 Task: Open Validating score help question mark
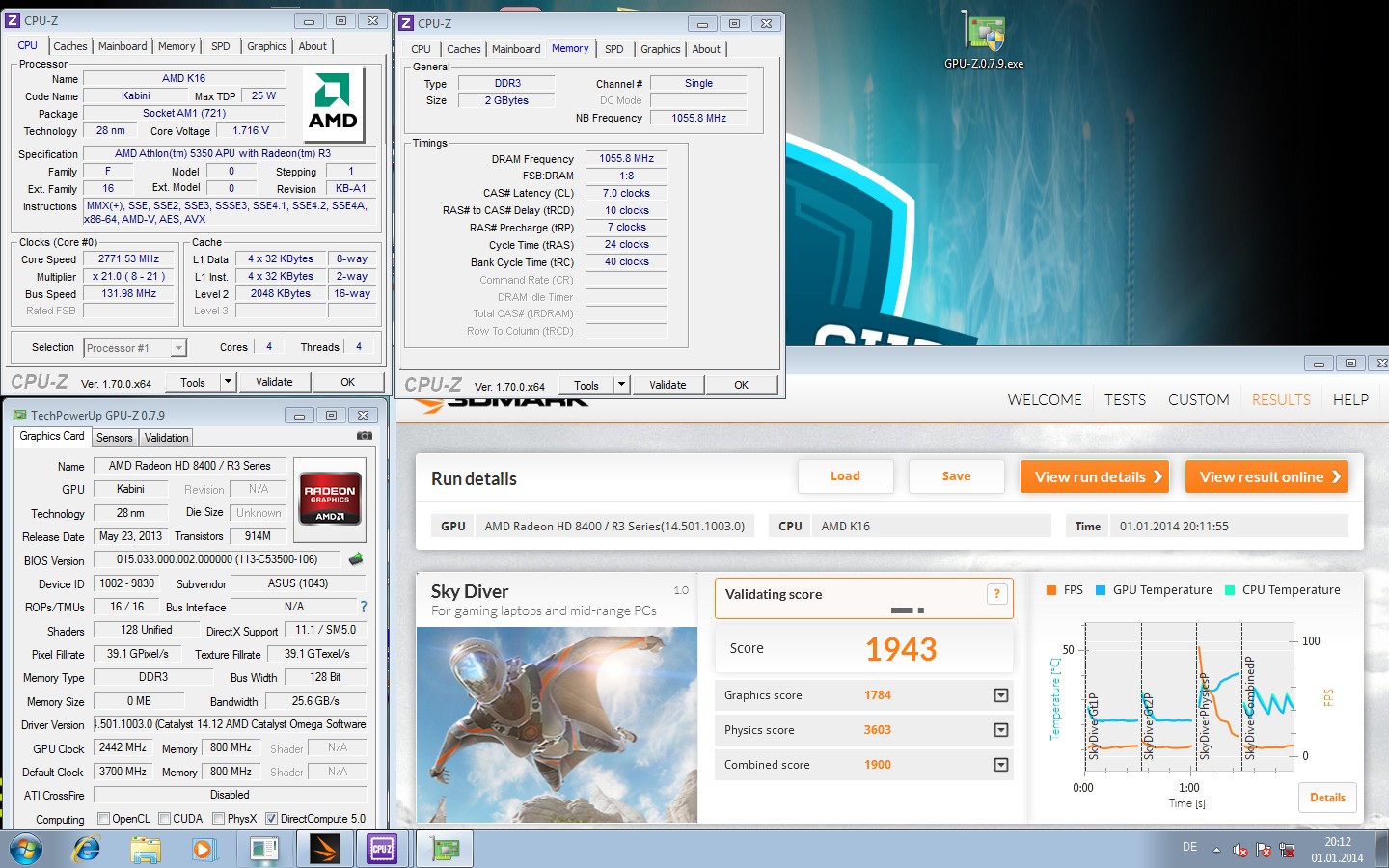coord(996,594)
